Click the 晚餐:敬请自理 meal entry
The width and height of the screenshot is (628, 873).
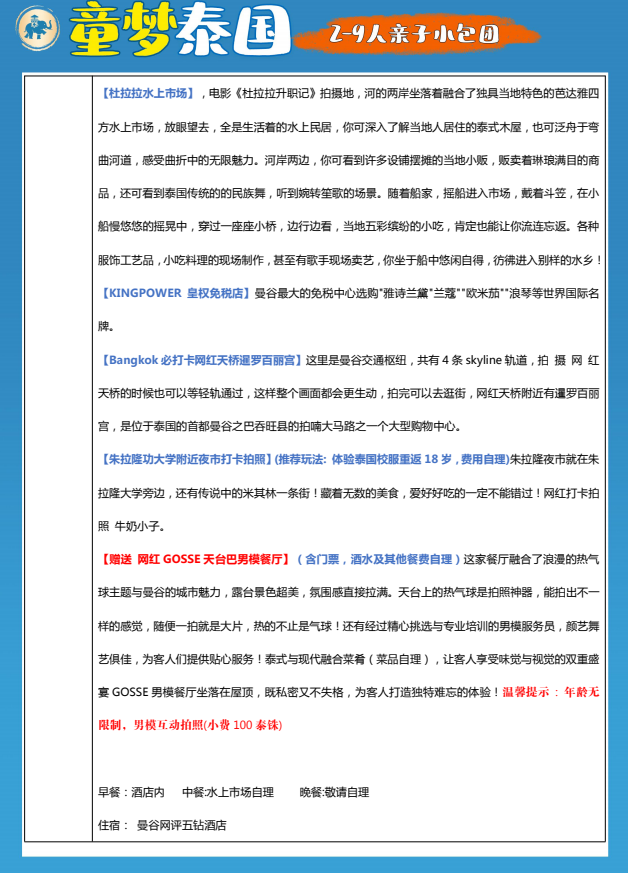pos(334,792)
